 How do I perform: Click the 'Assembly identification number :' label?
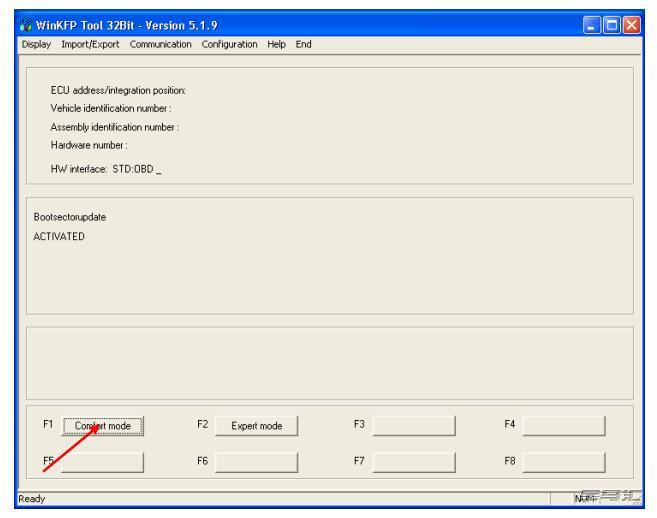pos(115,127)
